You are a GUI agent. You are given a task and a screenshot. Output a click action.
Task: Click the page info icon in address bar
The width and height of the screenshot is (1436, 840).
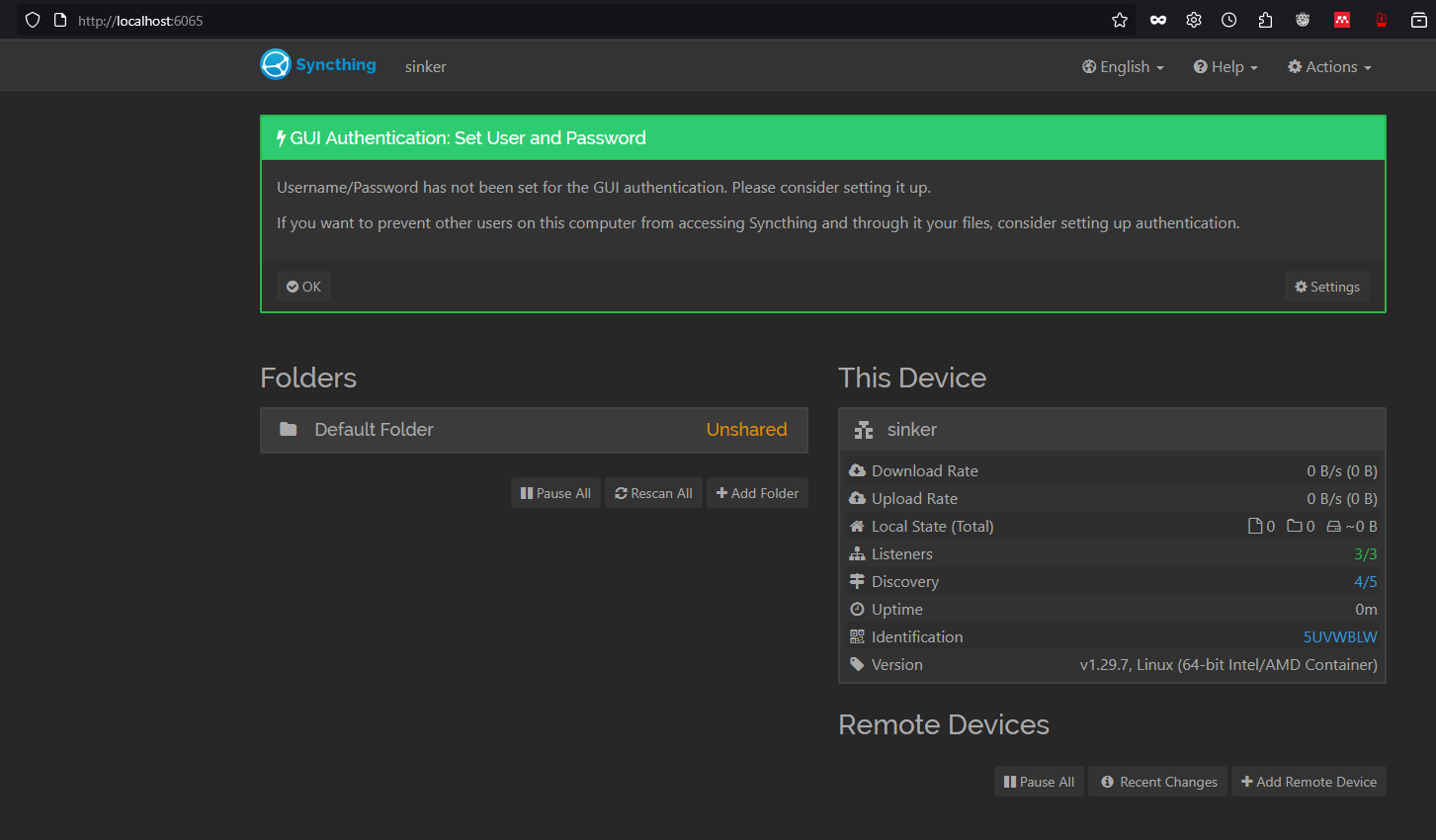[60, 20]
